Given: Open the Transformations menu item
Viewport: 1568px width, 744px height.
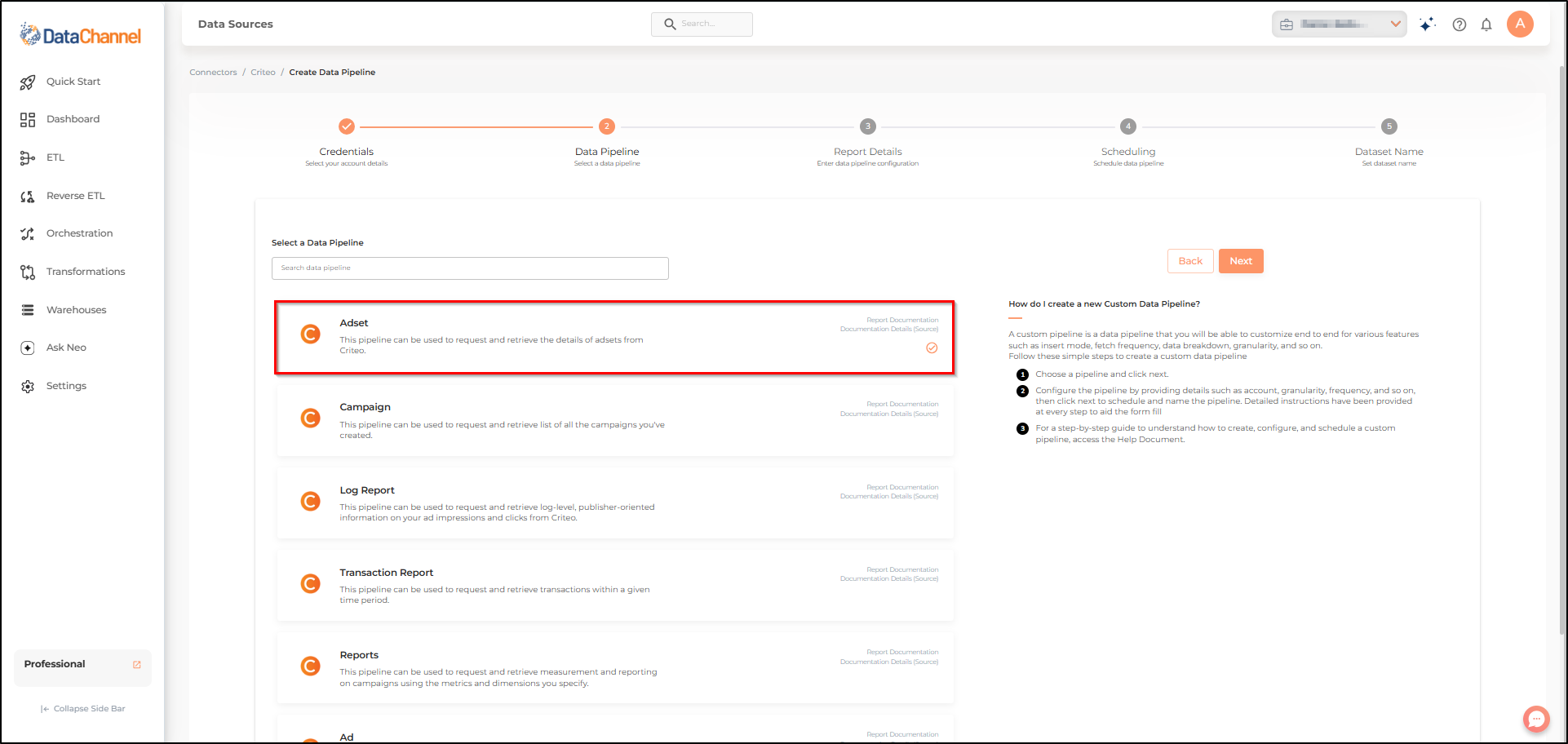Looking at the screenshot, I should pos(86,272).
